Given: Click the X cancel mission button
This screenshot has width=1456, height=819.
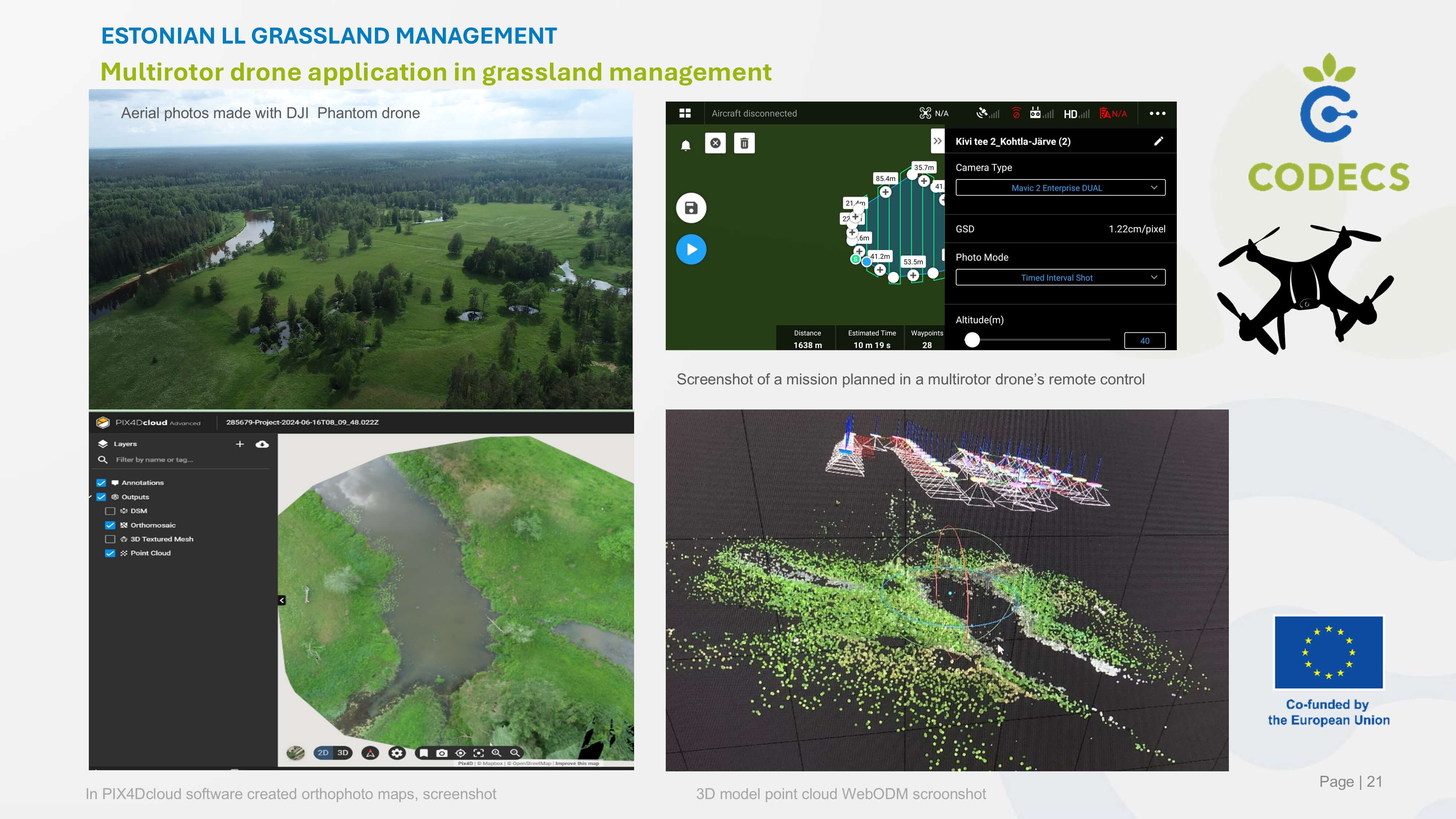Looking at the screenshot, I should [715, 143].
